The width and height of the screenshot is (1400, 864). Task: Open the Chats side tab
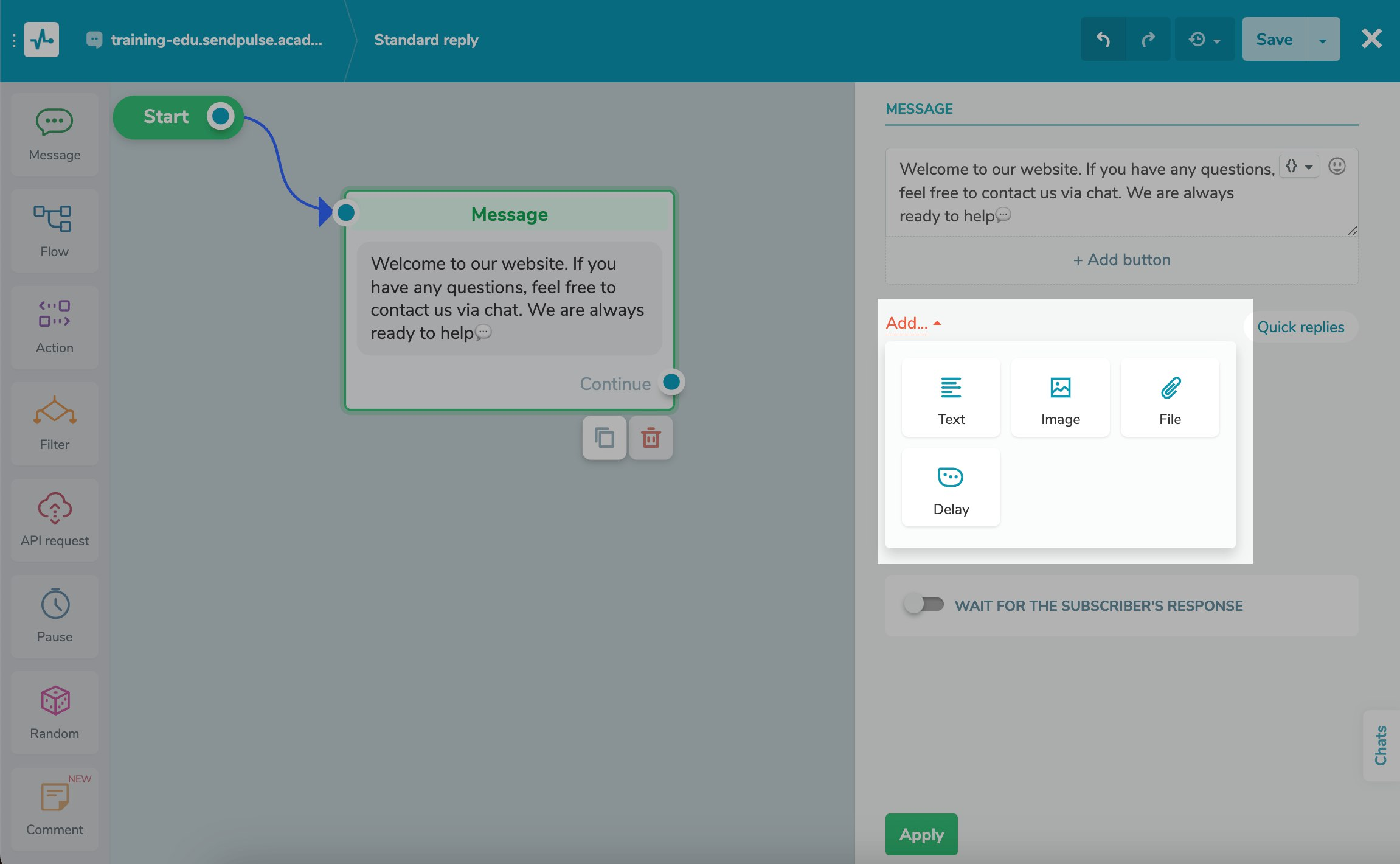(1381, 745)
